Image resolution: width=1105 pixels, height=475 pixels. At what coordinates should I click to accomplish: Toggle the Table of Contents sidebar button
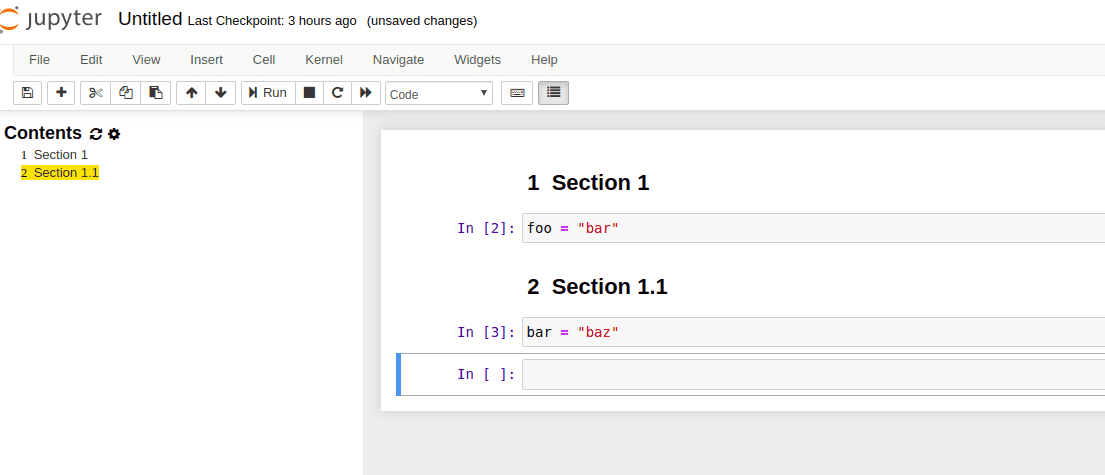click(553, 93)
